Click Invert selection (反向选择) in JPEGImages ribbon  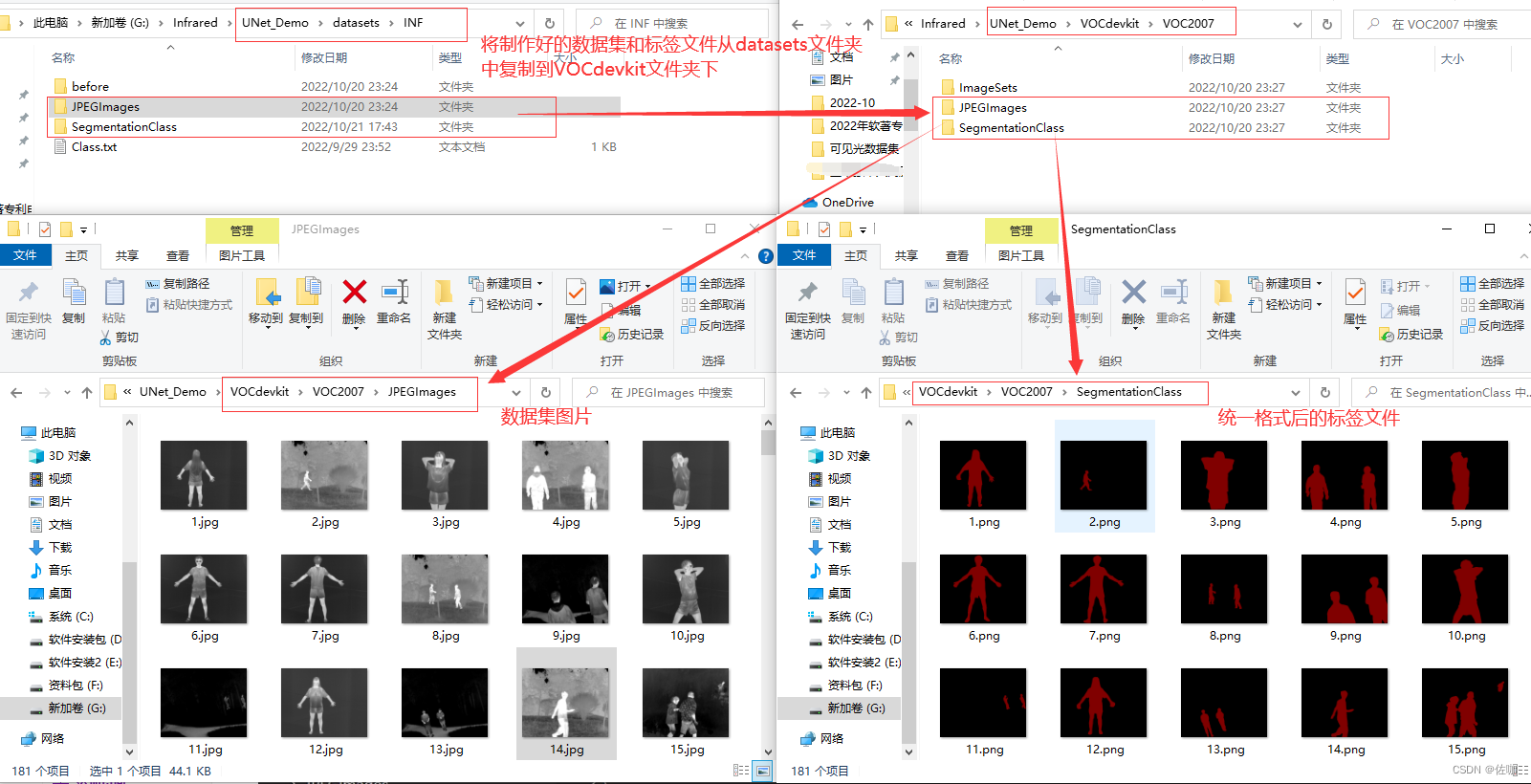pyautogui.click(x=713, y=326)
